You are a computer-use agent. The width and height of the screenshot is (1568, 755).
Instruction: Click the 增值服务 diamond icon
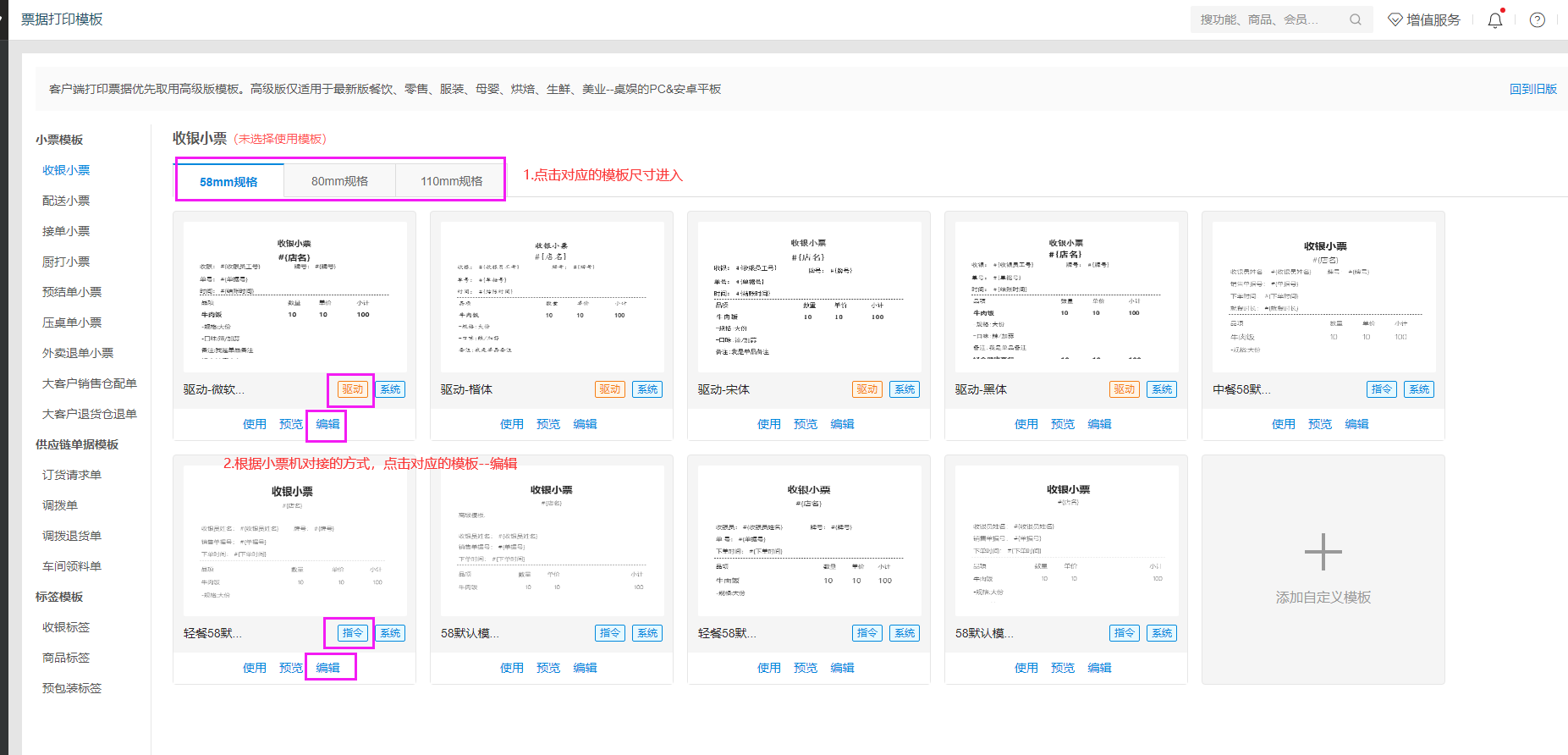tap(1395, 19)
